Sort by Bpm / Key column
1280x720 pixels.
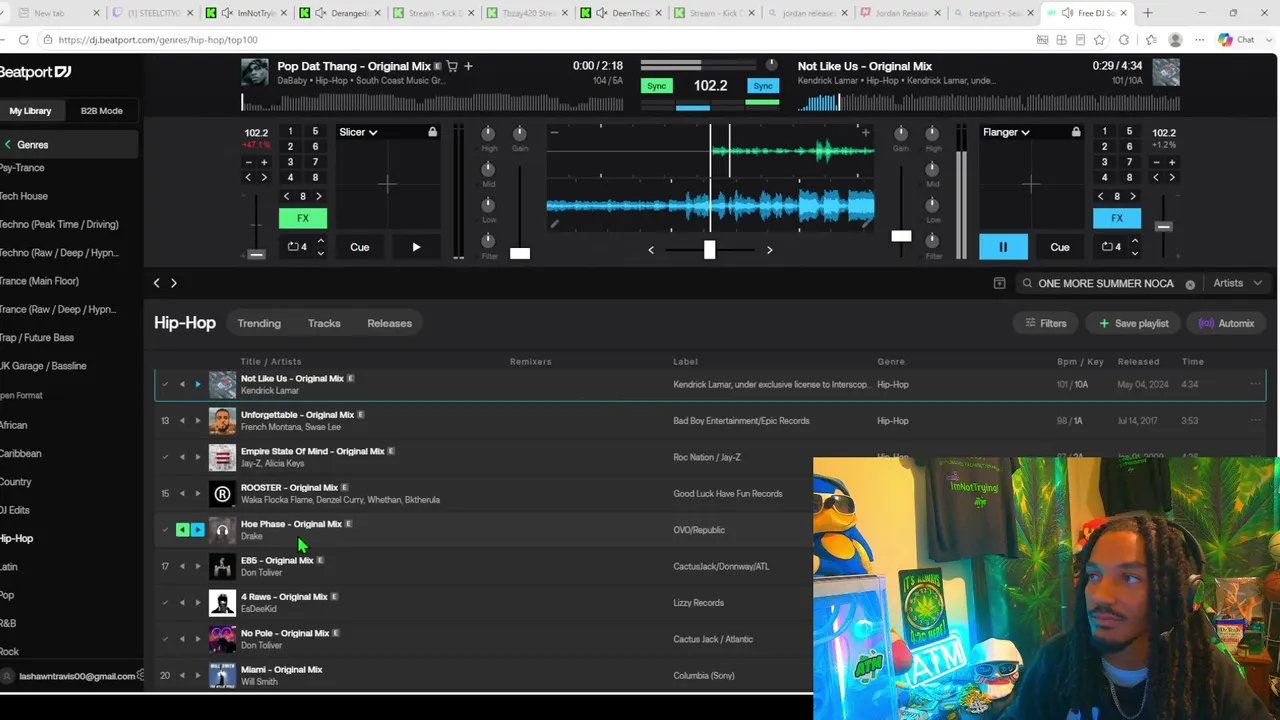pos(1080,361)
